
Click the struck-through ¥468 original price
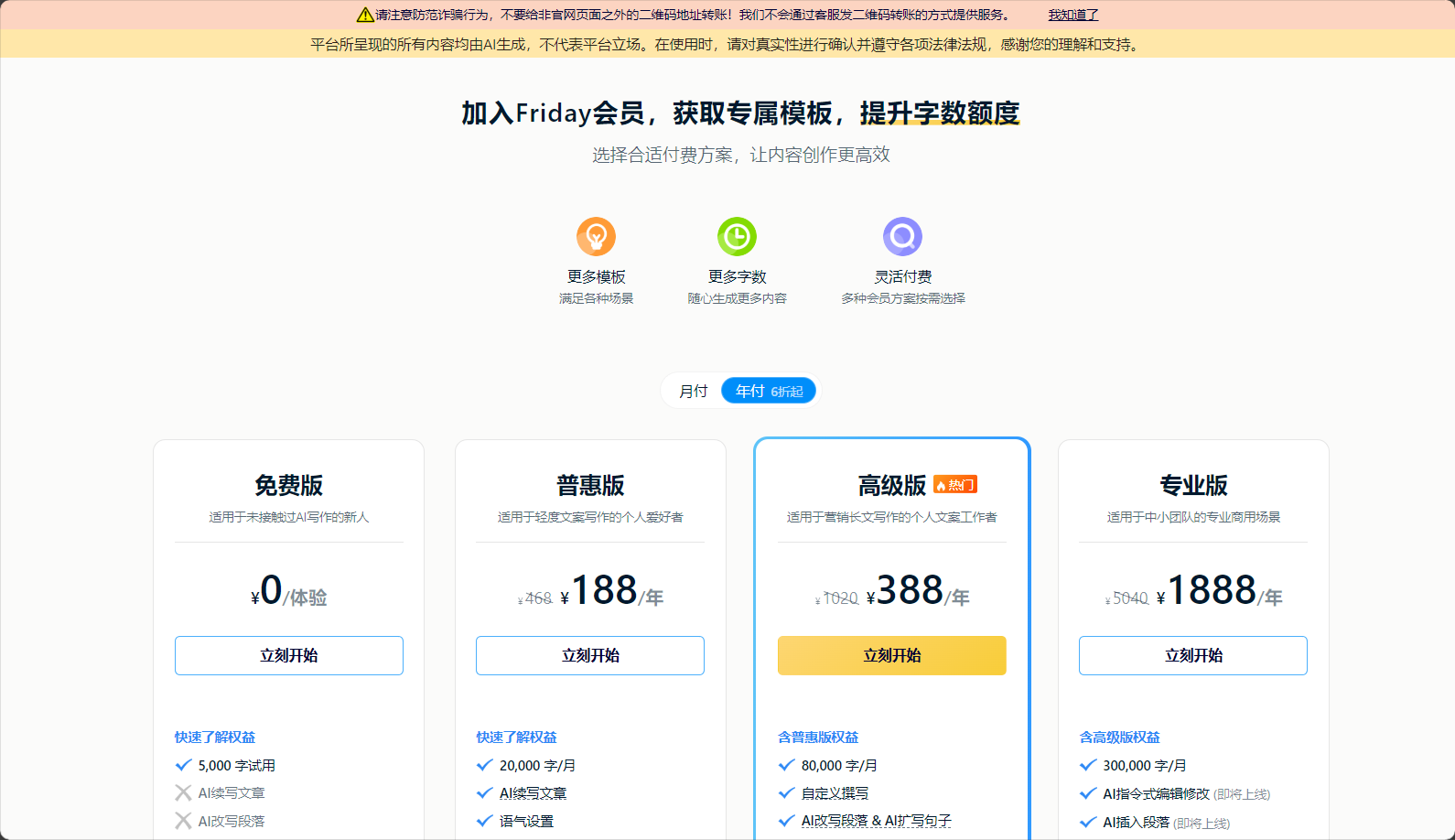point(535,598)
